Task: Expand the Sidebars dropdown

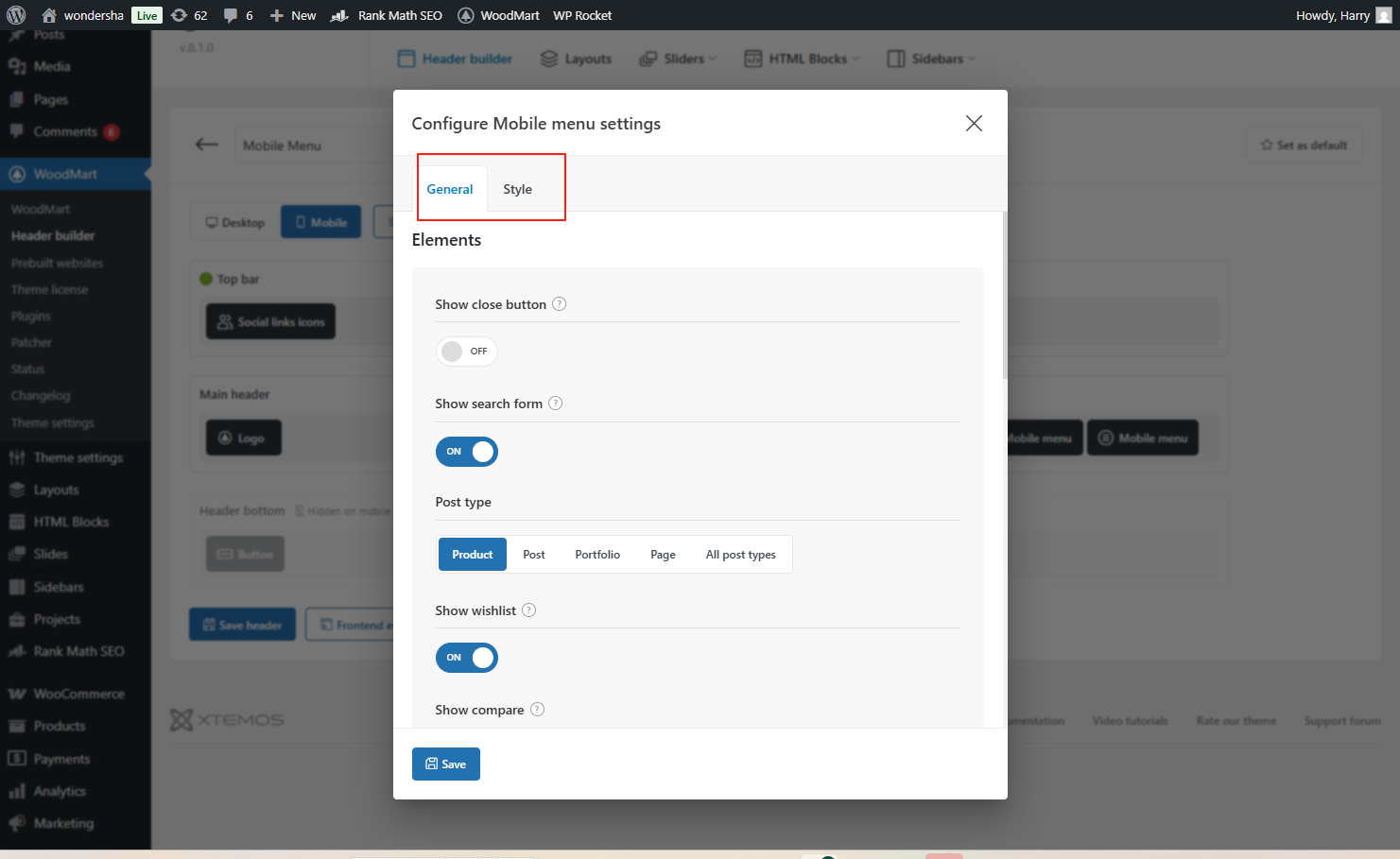Action: [931, 59]
